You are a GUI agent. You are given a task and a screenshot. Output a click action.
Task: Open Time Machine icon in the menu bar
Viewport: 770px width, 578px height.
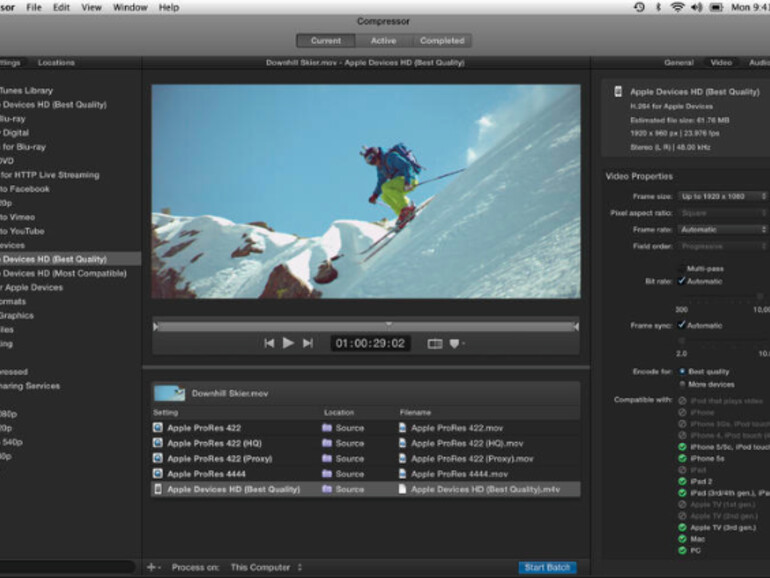(x=639, y=7)
